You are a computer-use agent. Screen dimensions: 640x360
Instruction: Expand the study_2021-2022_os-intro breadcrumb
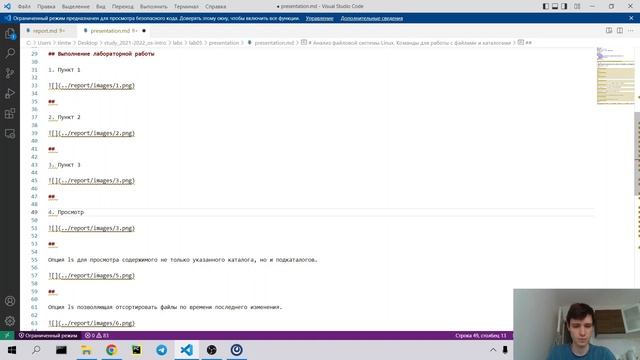click(135, 43)
